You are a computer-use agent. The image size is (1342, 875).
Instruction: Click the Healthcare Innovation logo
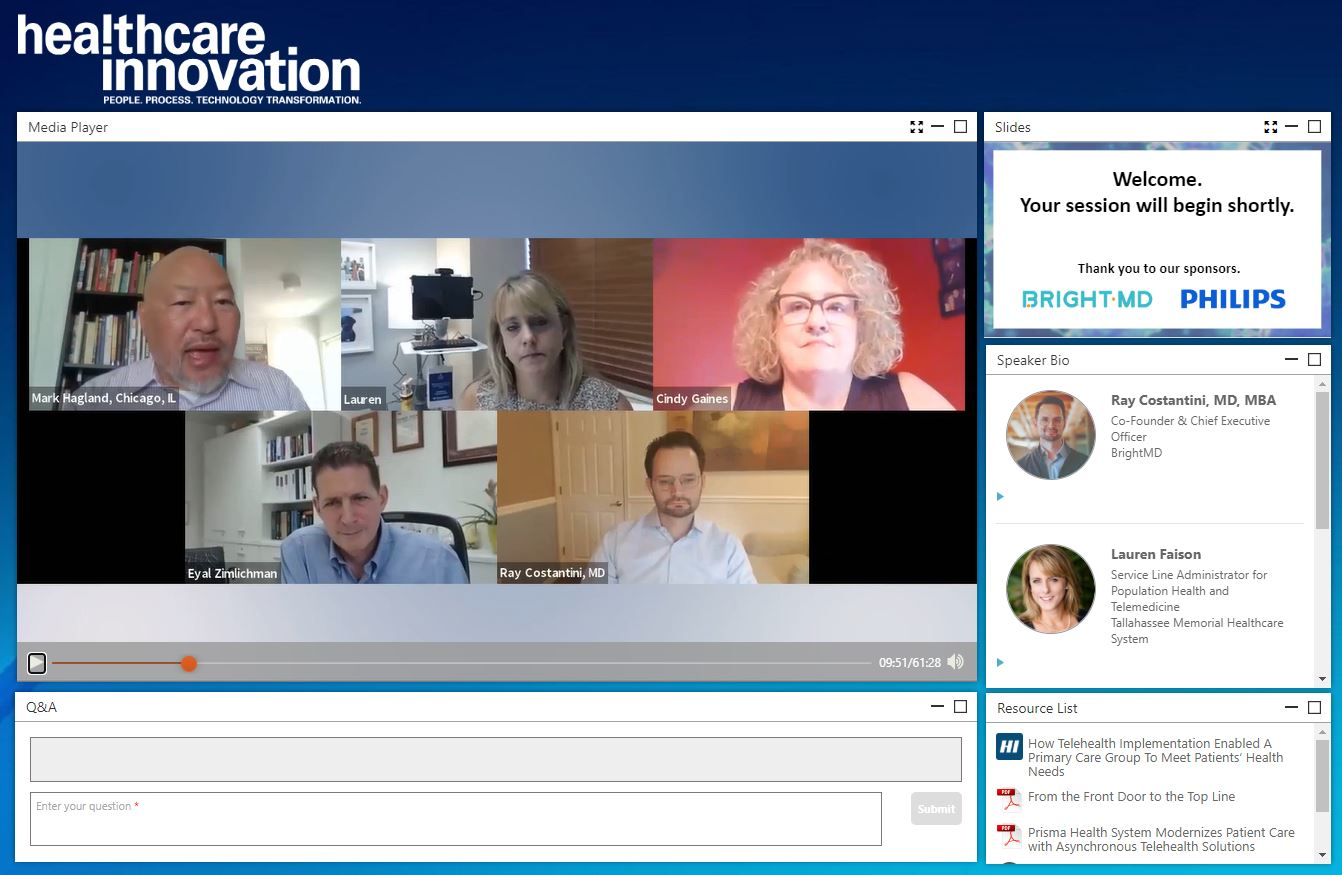tap(188, 55)
